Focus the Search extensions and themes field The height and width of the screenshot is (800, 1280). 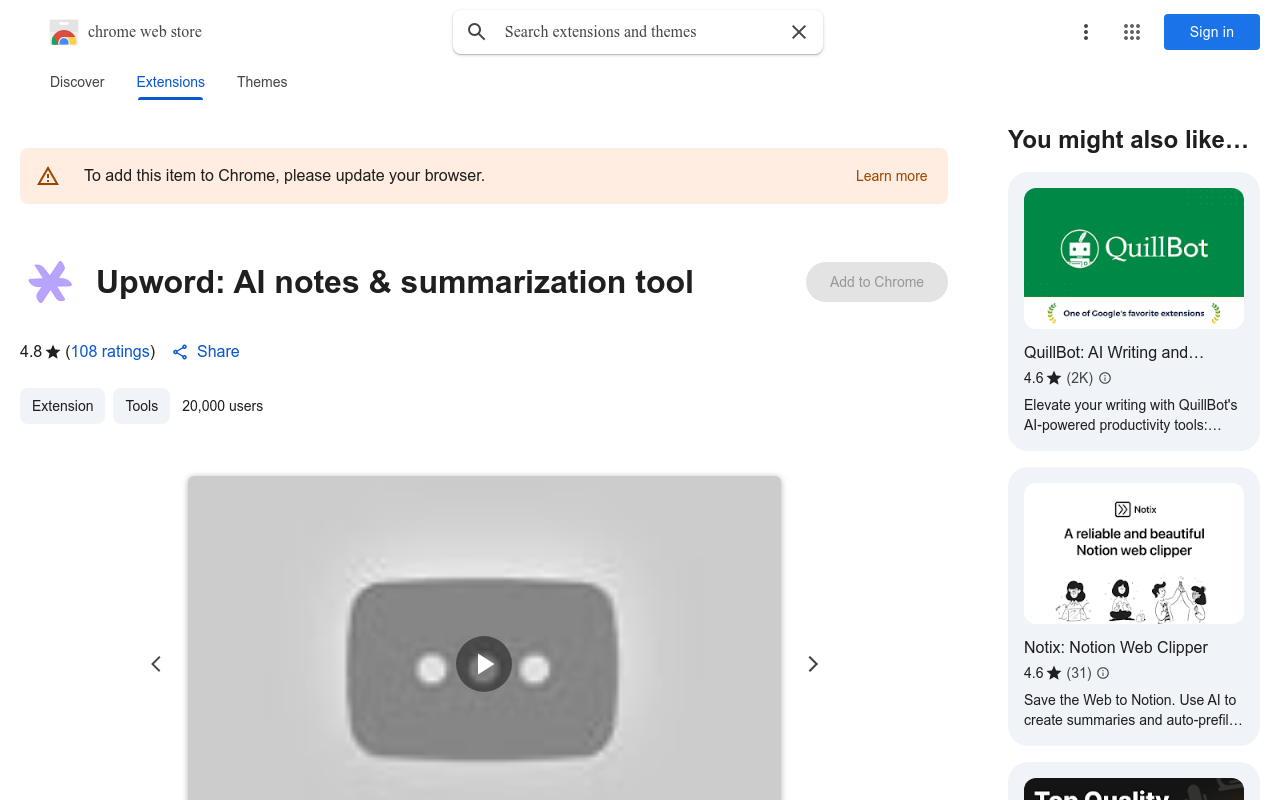638,32
